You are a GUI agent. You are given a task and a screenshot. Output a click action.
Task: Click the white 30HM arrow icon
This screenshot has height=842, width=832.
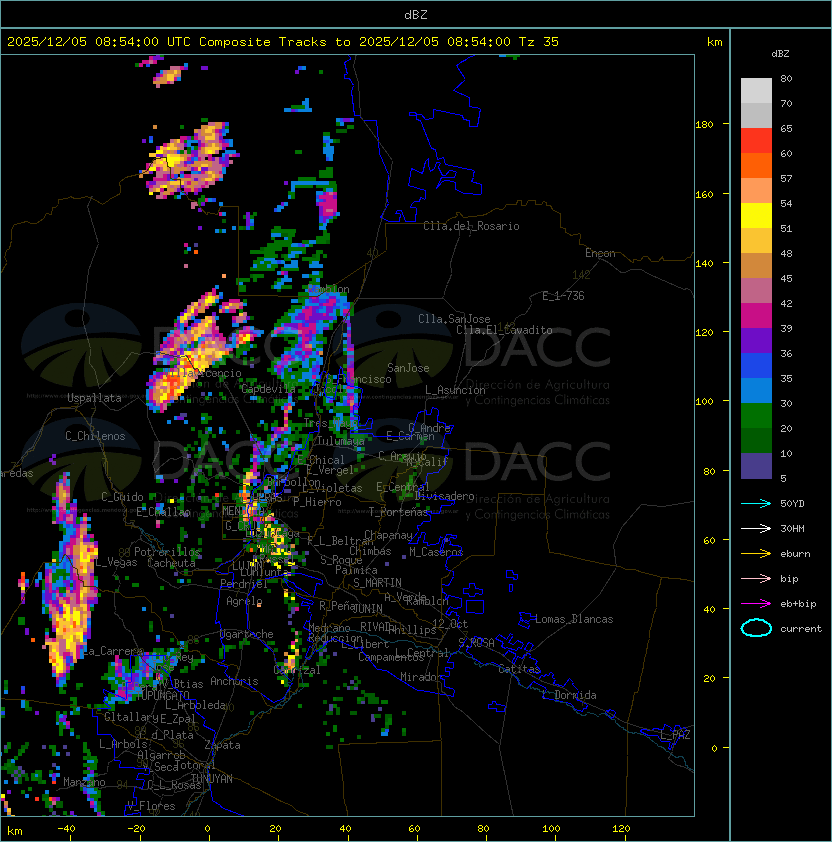point(756,528)
